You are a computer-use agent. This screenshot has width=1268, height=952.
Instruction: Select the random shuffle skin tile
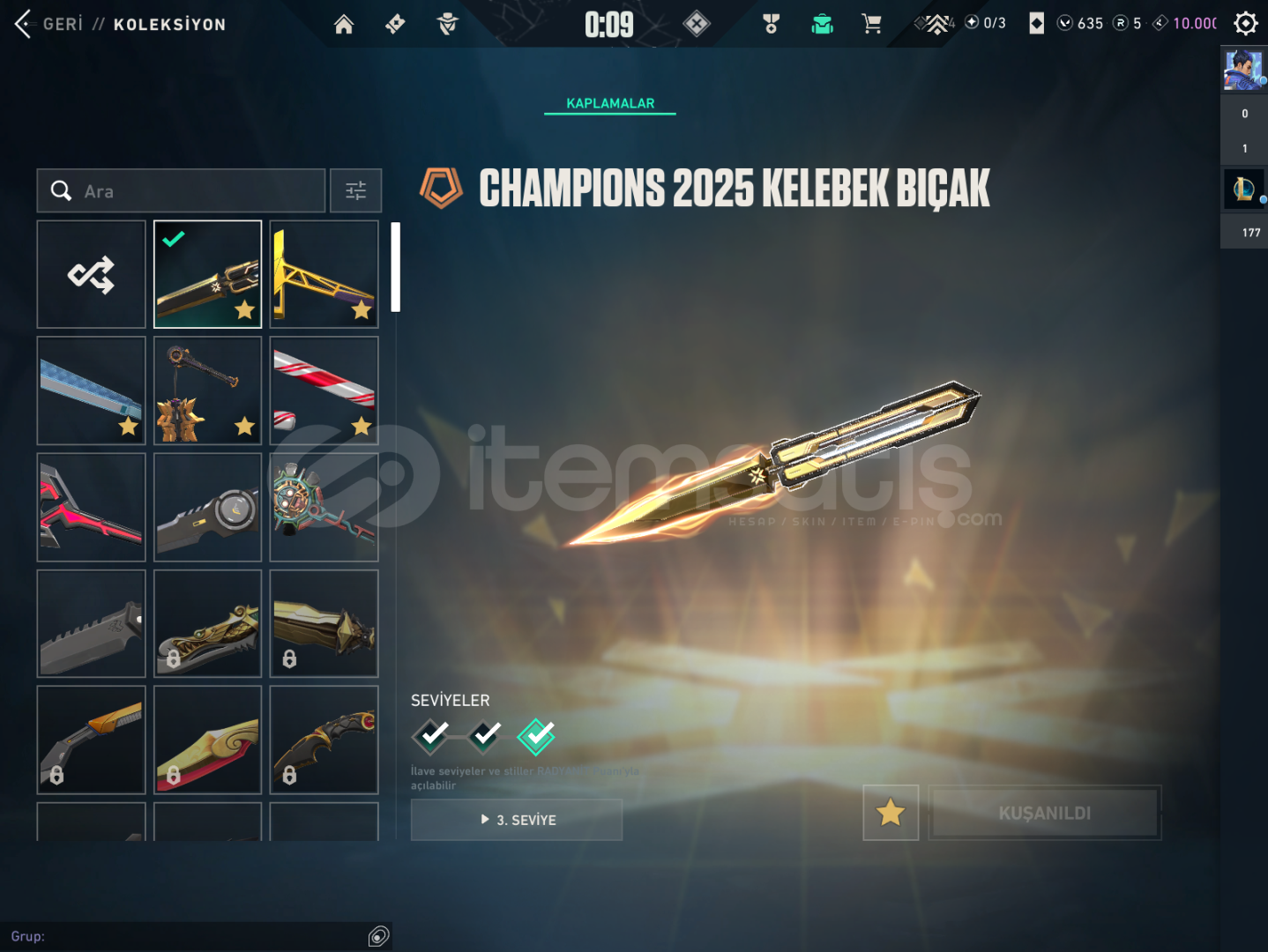click(91, 274)
